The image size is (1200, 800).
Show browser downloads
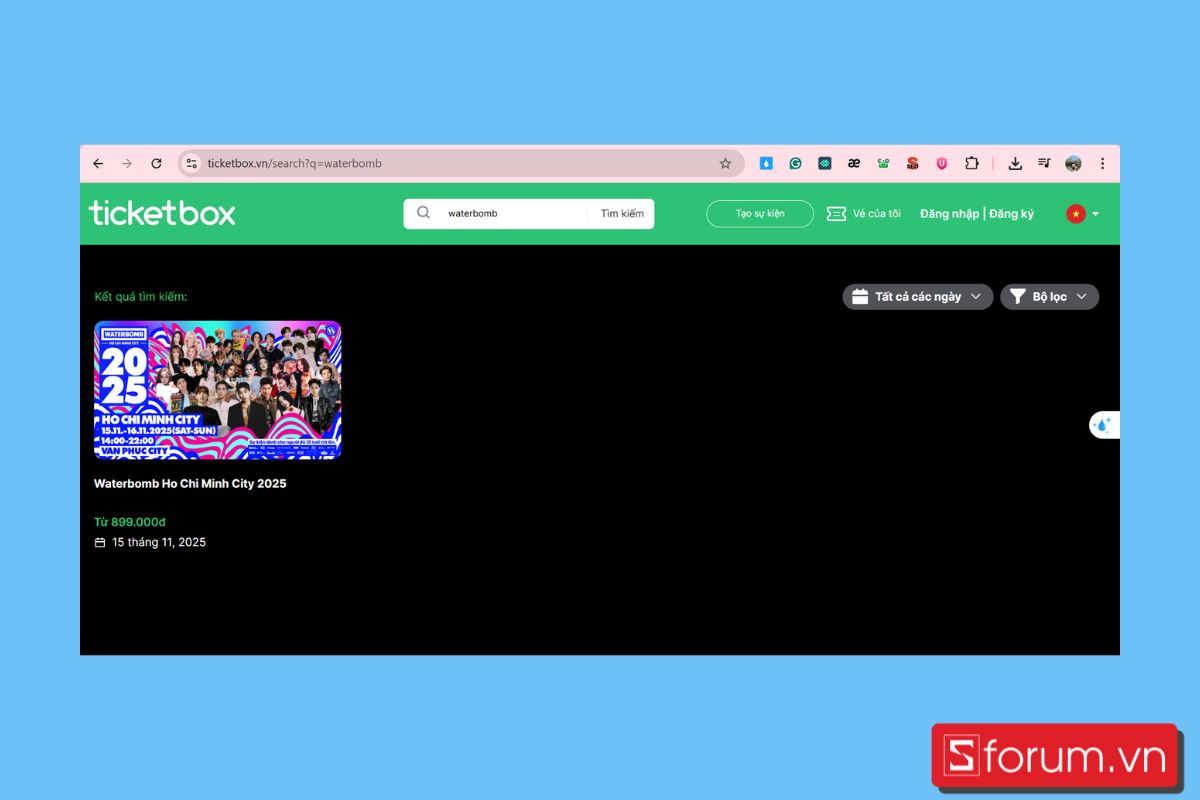[x=1015, y=163]
